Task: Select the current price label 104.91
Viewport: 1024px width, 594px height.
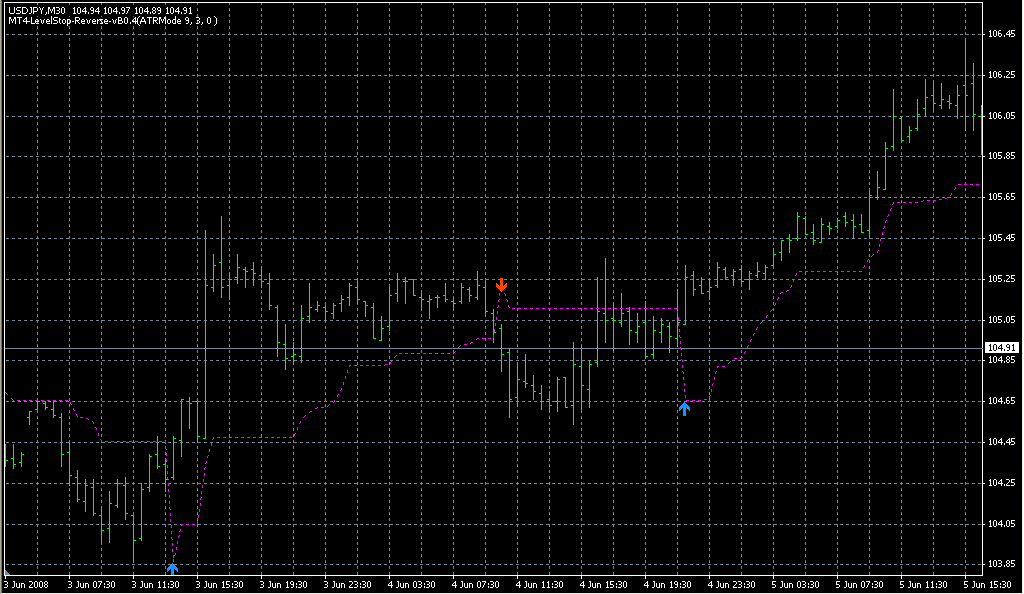Action: click(1001, 348)
